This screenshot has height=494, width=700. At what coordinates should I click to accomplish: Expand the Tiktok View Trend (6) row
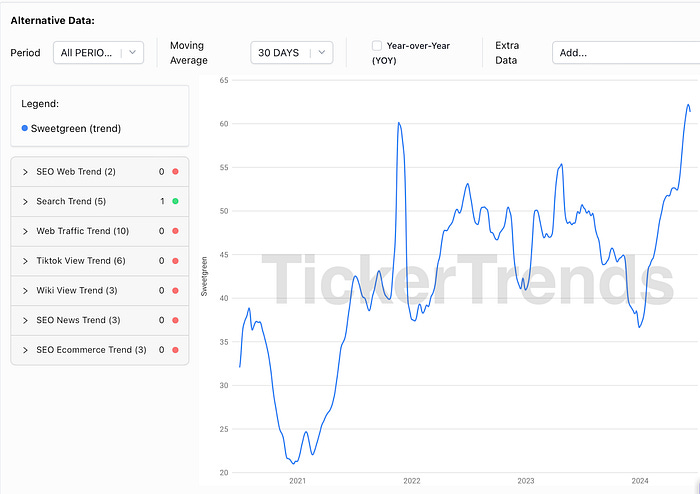(100, 261)
